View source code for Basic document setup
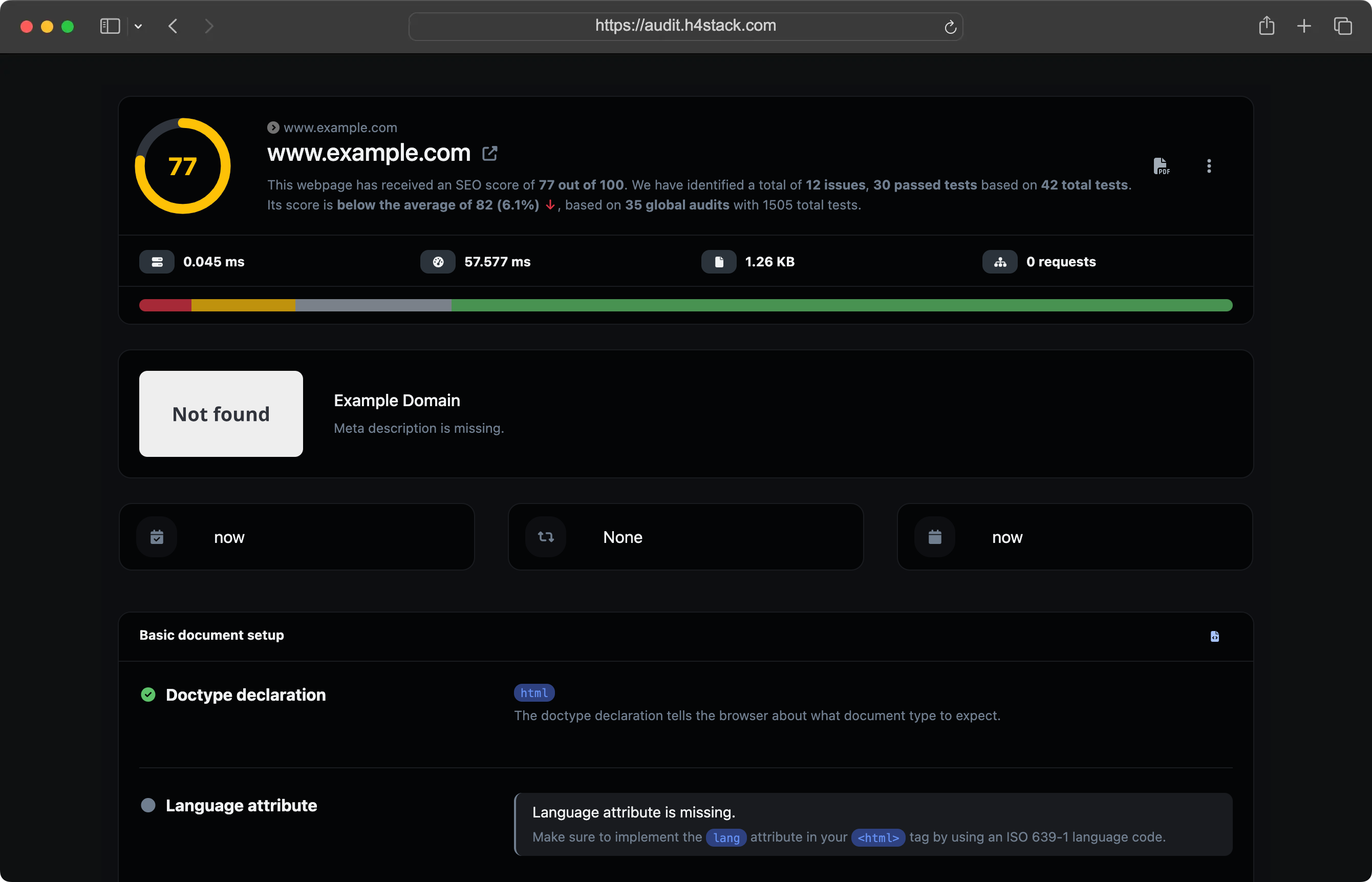This screenshot has height=882, width=1372. pos(1215,636)
